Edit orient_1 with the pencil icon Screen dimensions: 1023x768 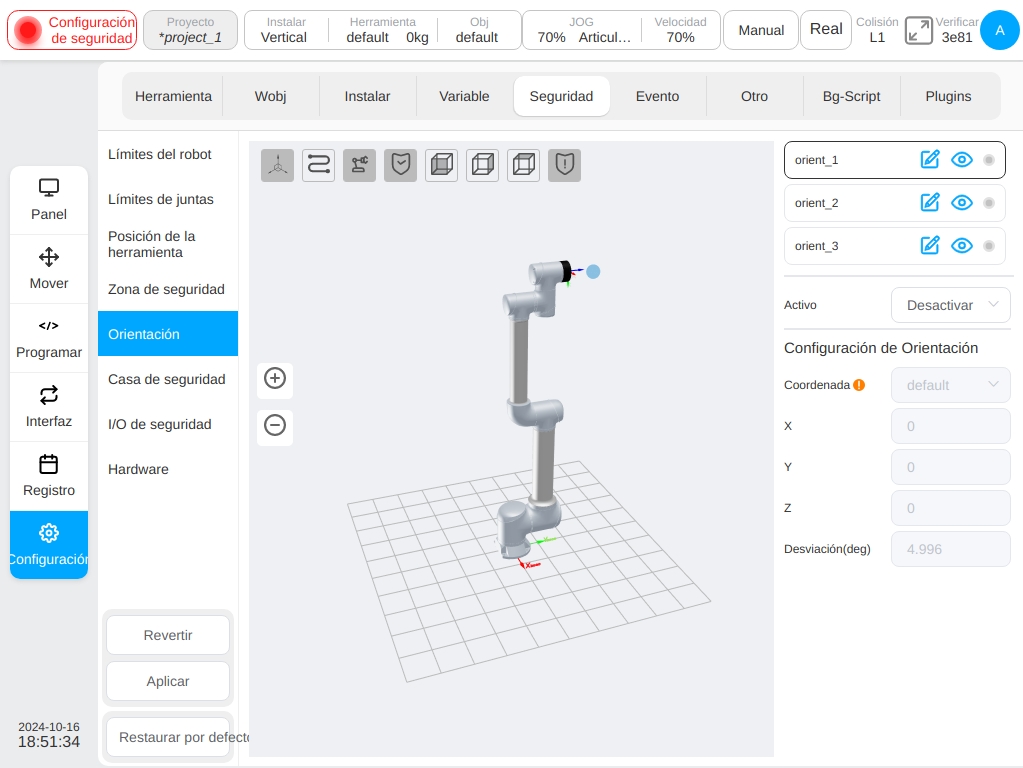(930, 160)
